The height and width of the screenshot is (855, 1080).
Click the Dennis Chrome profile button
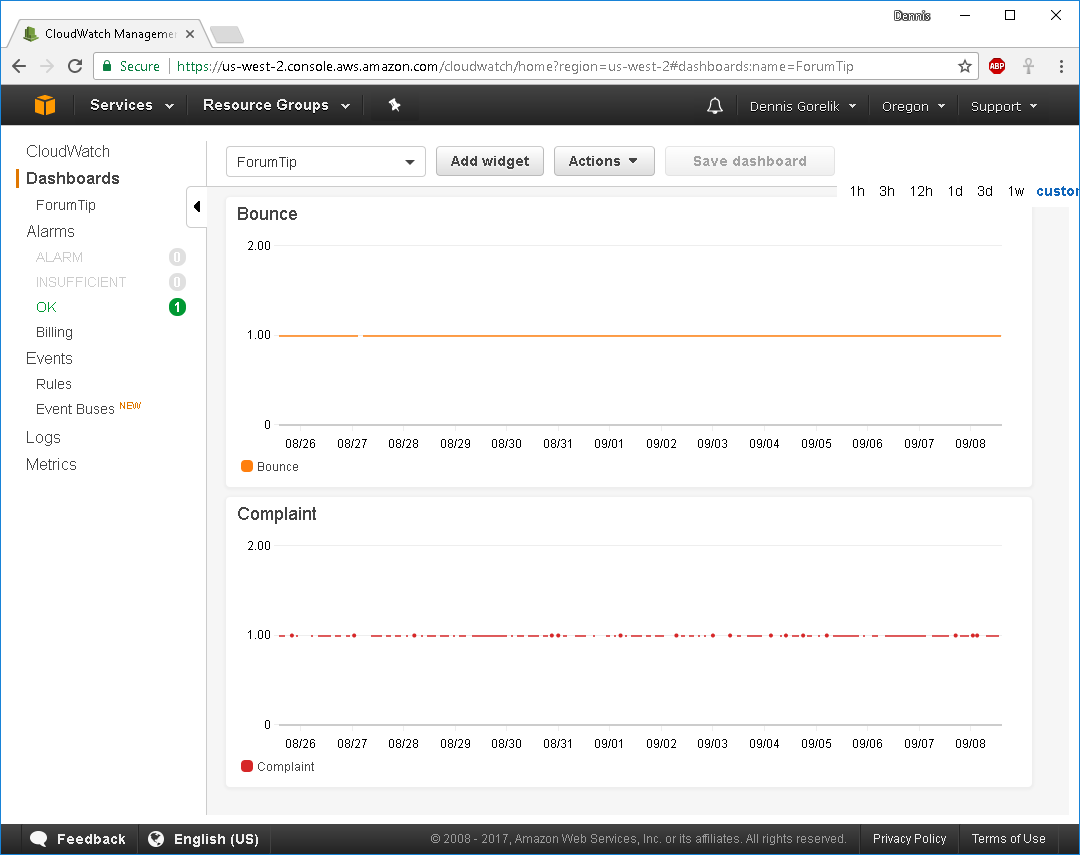(911, 16)
